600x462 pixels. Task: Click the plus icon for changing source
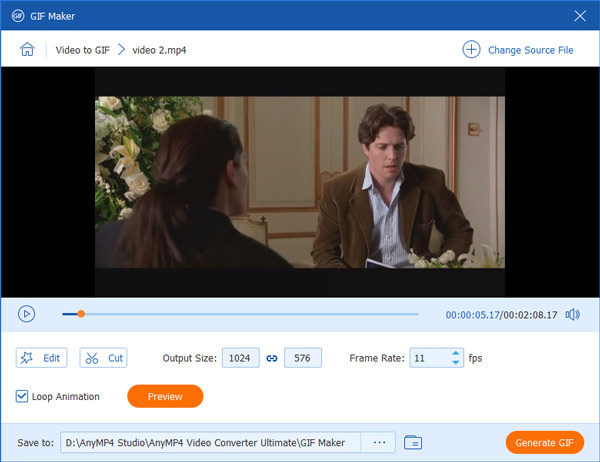[x=471, y=49]
